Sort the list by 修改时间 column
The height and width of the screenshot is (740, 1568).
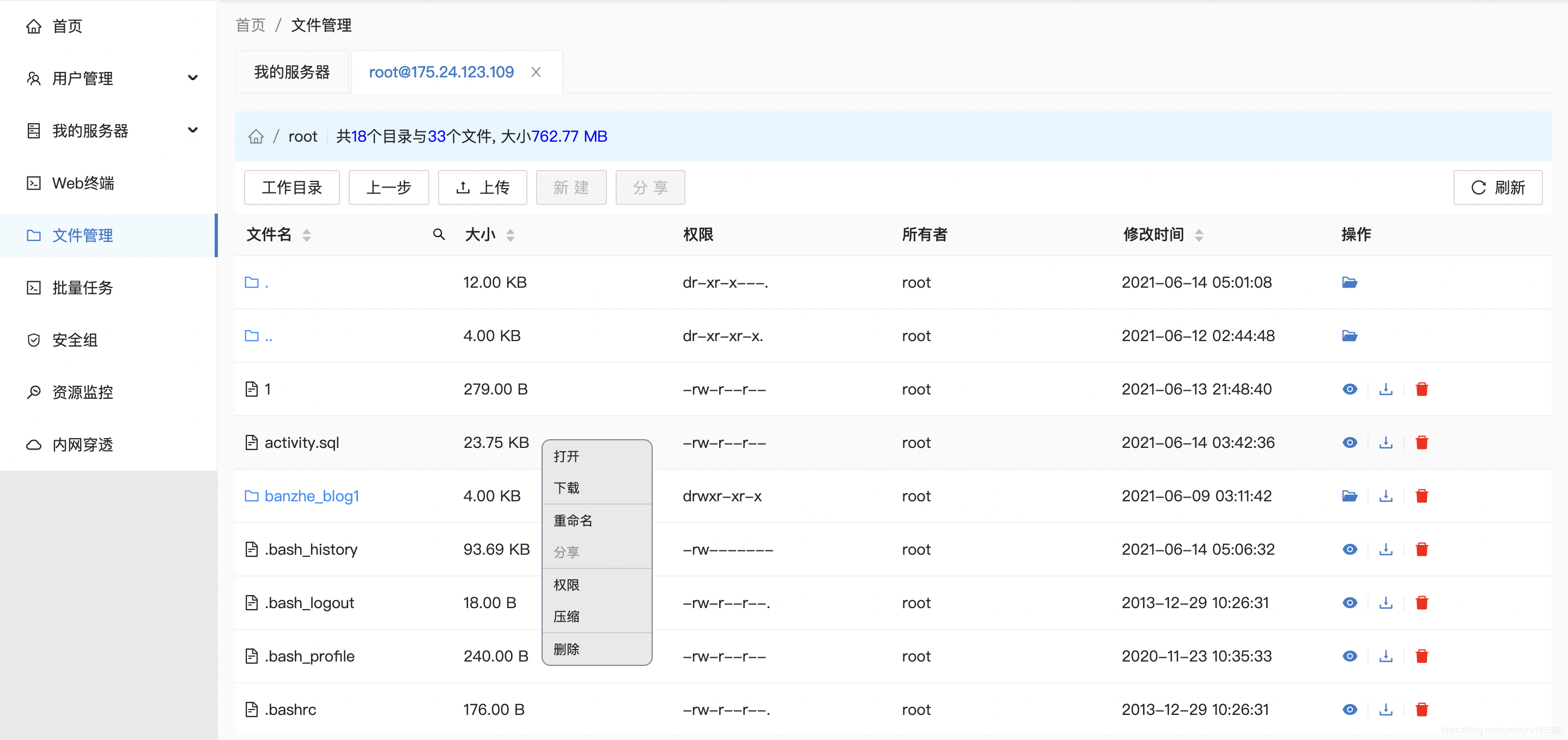pyautogui.click(x=1198, y=235)
